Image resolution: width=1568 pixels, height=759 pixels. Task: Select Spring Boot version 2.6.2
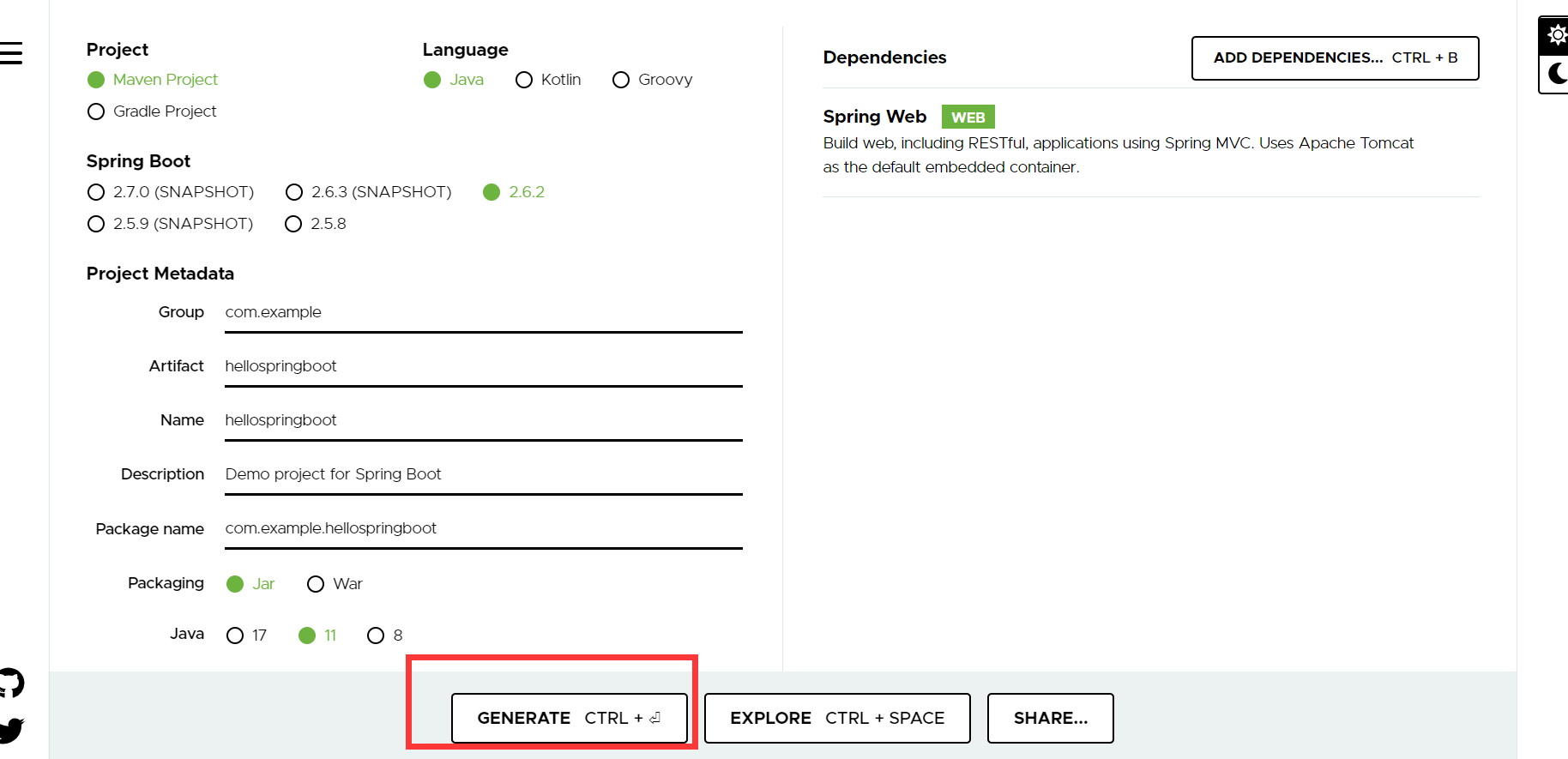click(514, 192)
